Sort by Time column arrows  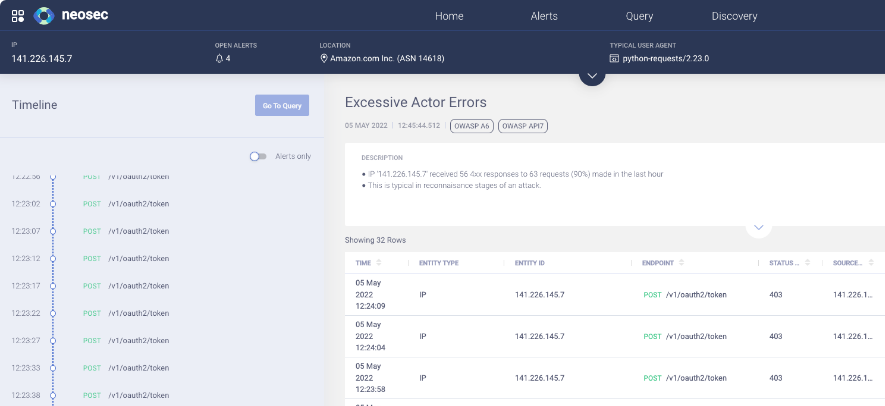click(x=379, y=263)
